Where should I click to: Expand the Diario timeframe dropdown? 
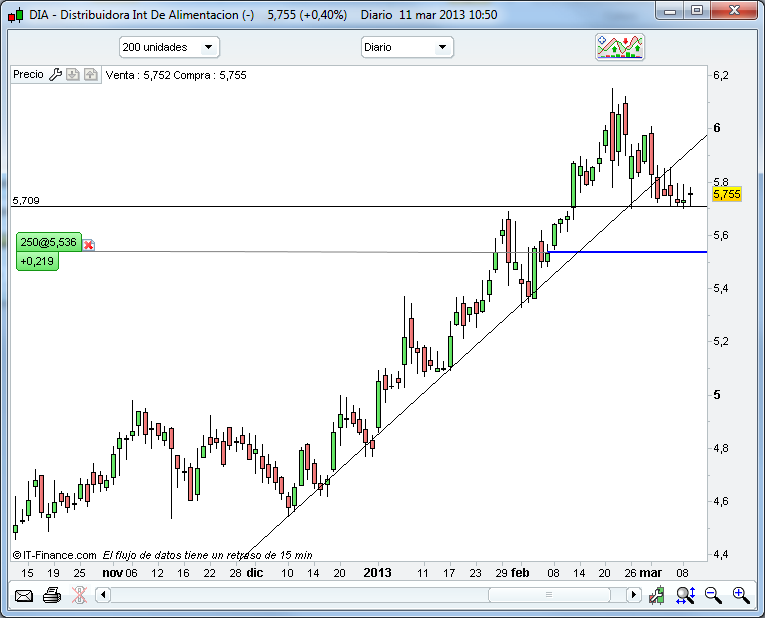tap(407, 47)
